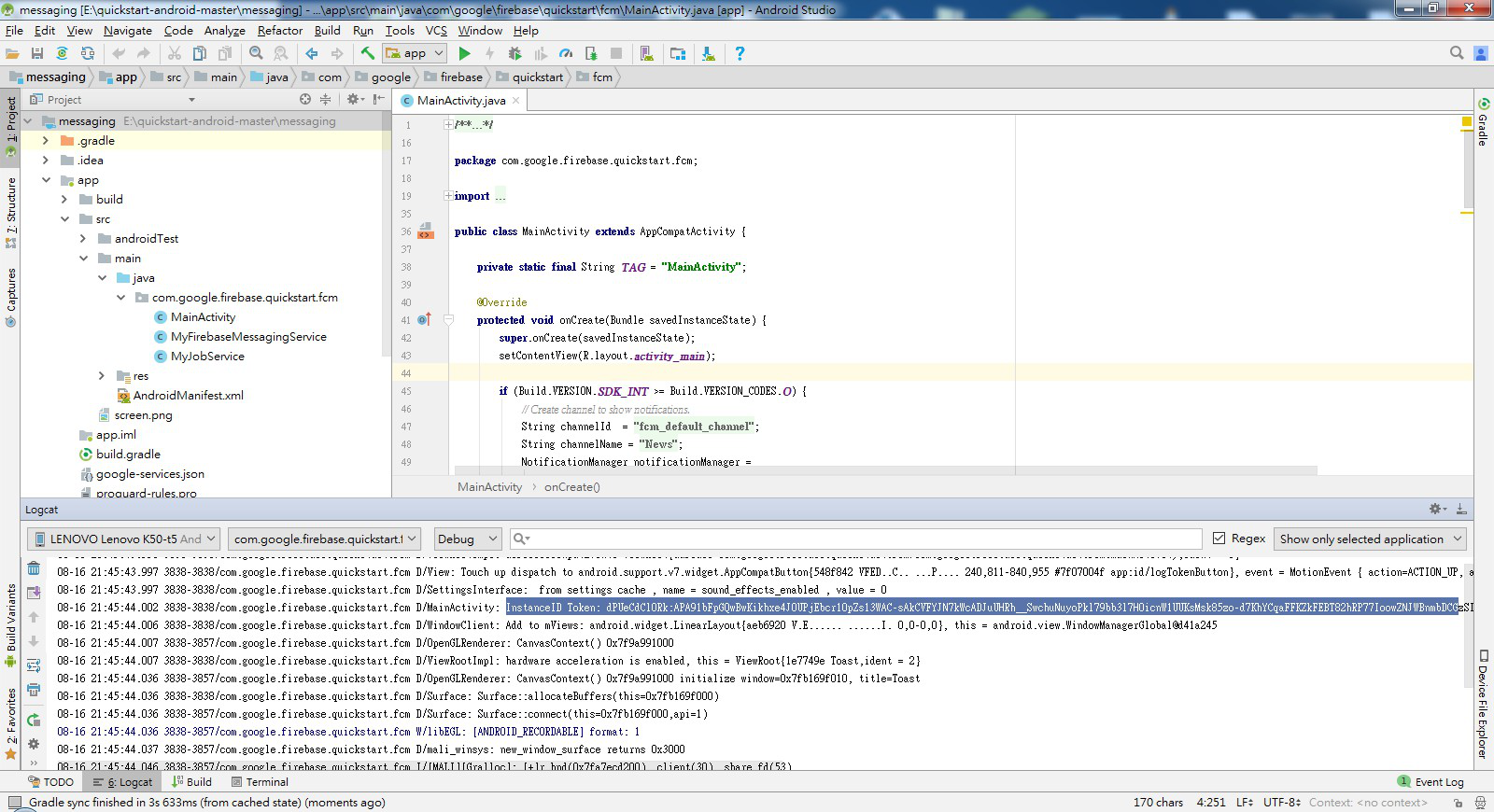Click the Help question mark icon
Viewport: 1494px width, 812px height.
coord(740,54)
